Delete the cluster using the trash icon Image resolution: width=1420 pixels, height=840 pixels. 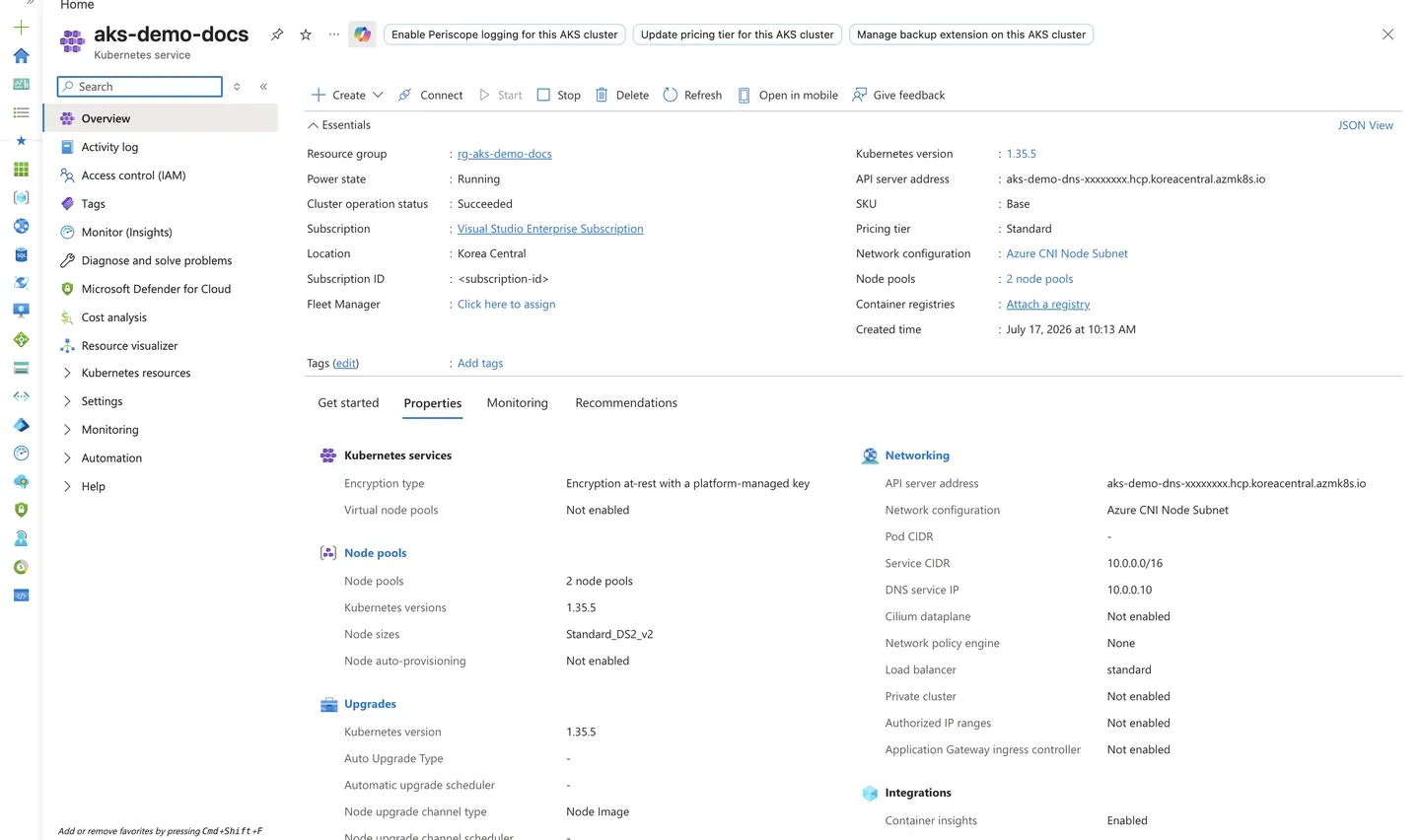[622, 96]
